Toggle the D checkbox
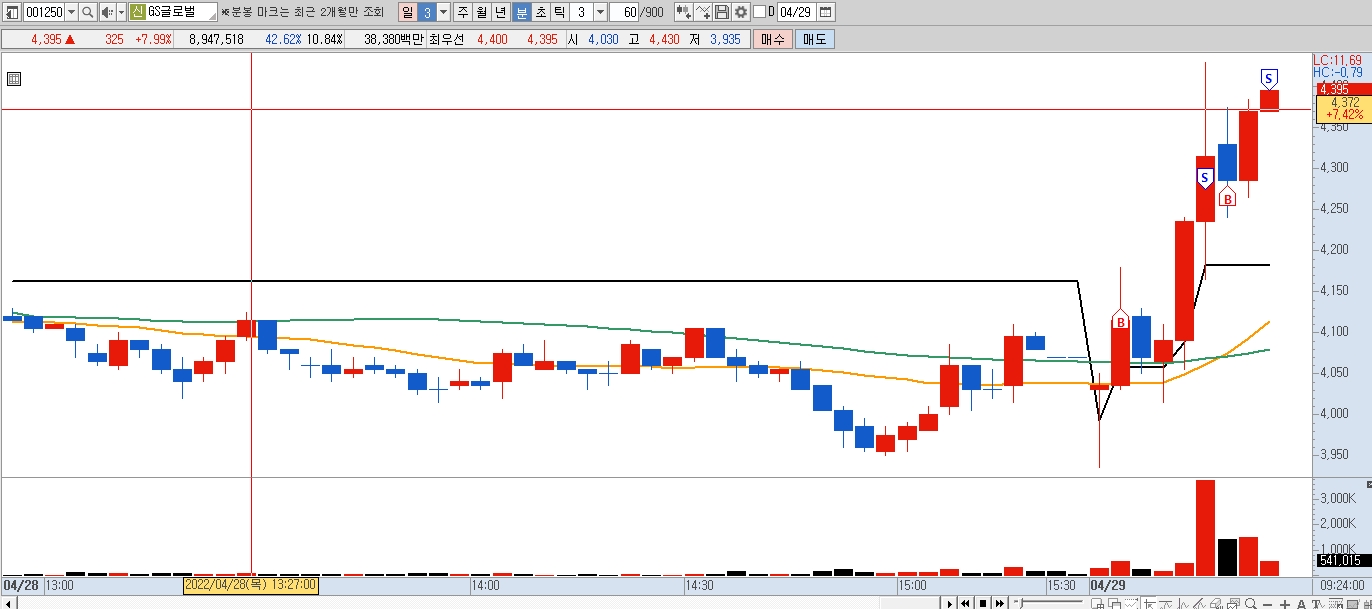Screen dimensions: 1372x609 759,12
